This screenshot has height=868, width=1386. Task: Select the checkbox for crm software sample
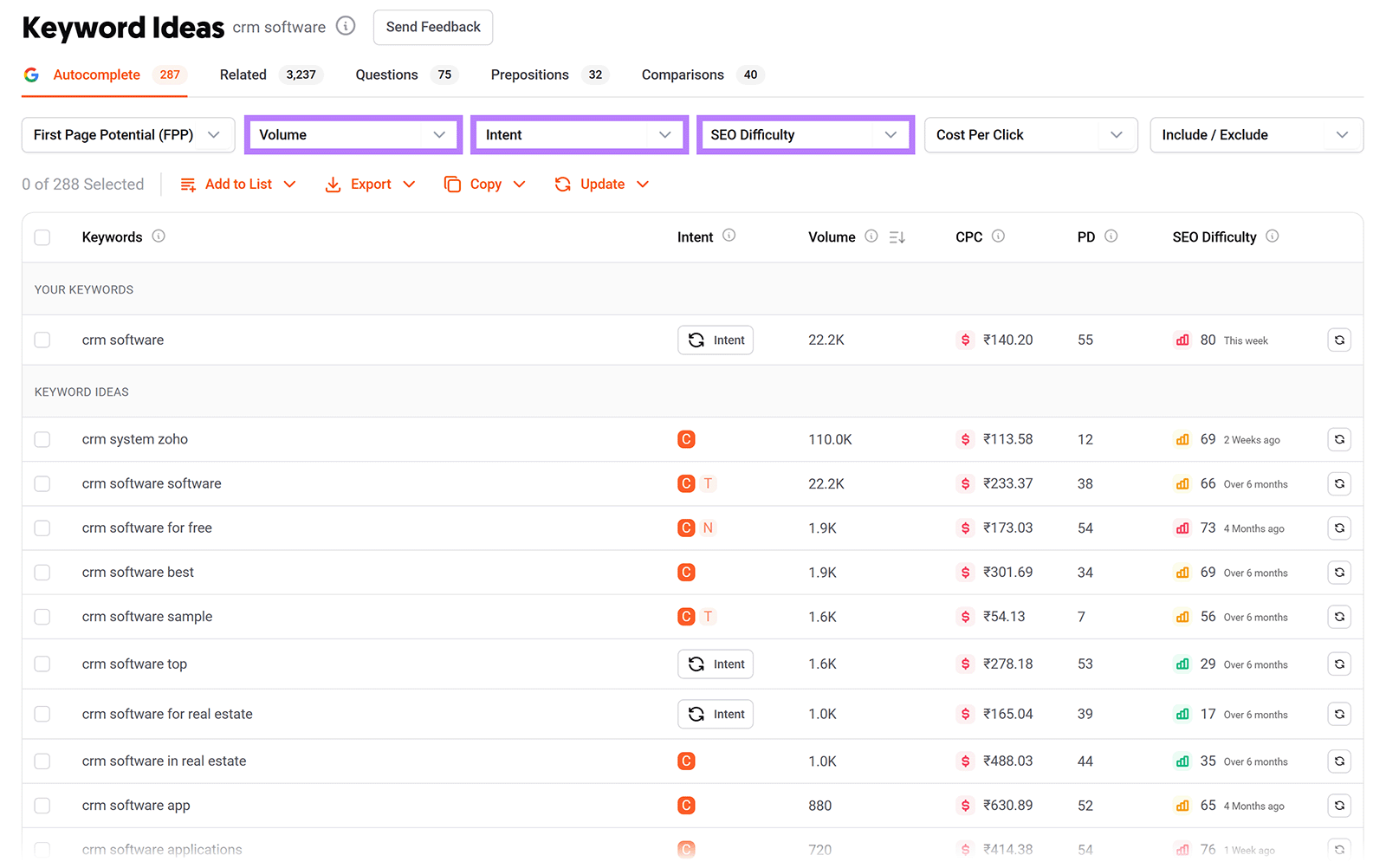pyautogui.click(x=42, y=617)
